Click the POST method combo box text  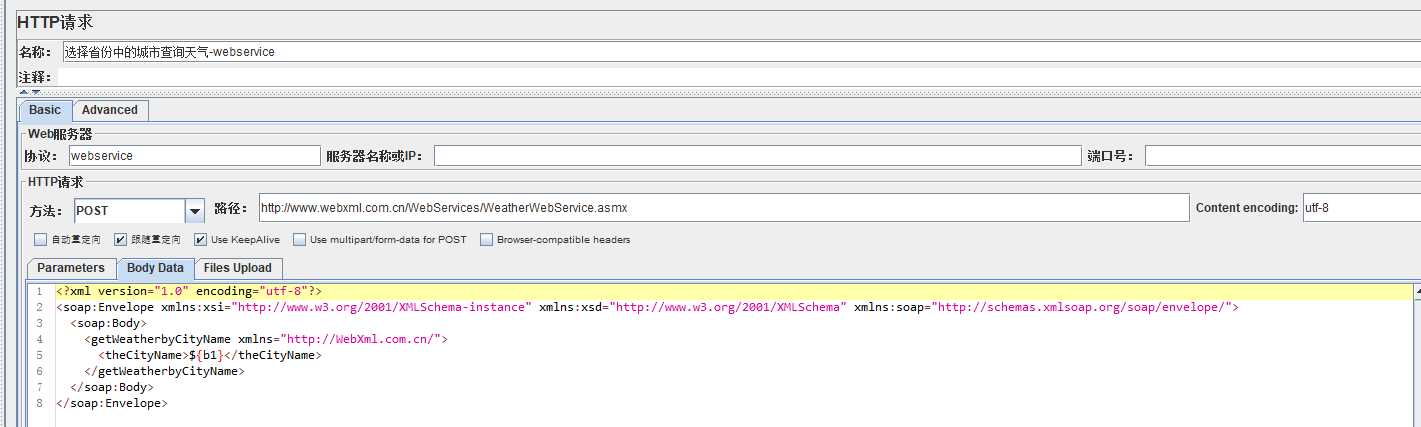tap(130, 211)
